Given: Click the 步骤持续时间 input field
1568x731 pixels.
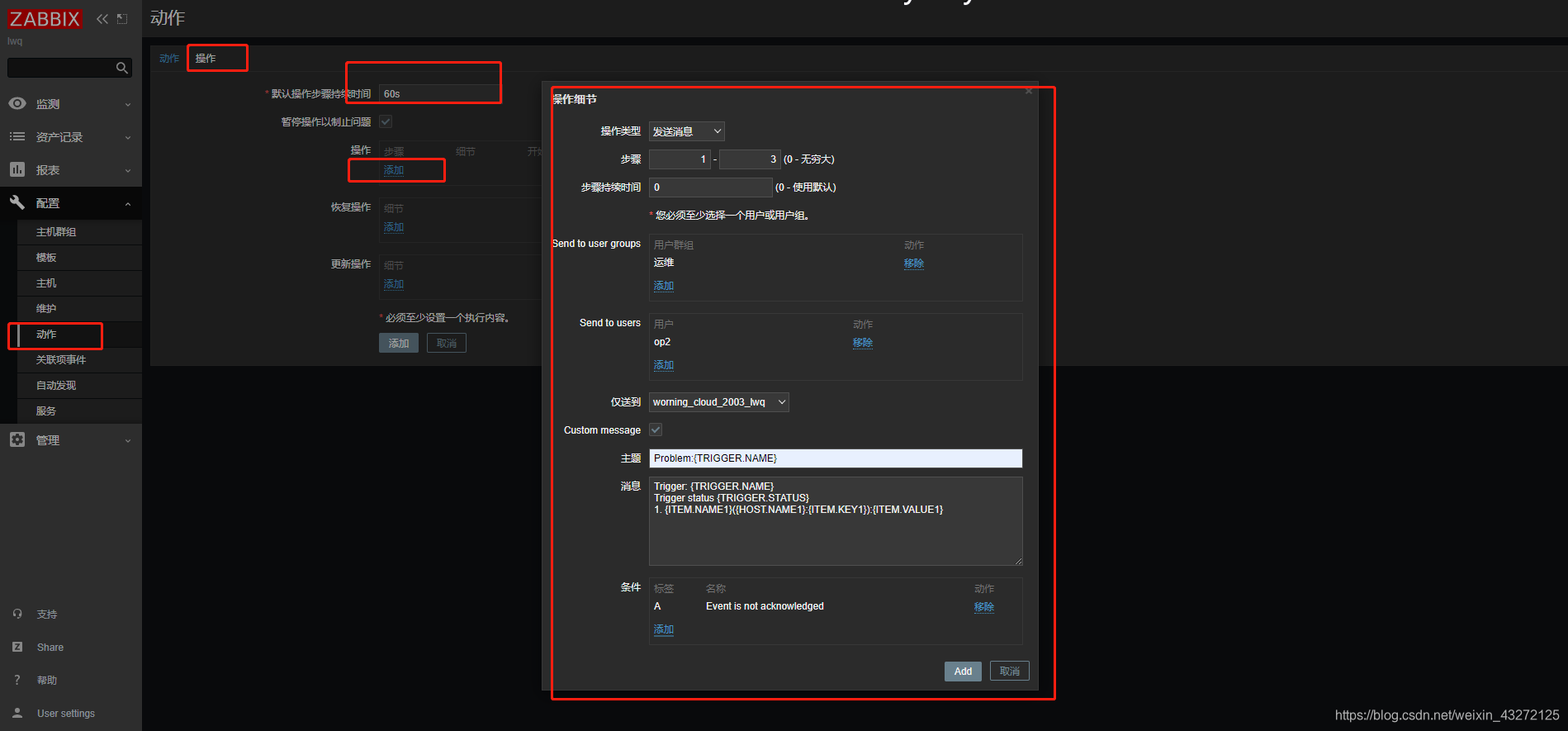Looking at the screenshot, I should click(711, 187).
